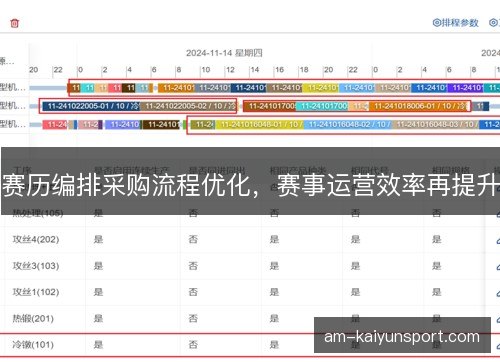Click the red trash delete icon

coord(15,23)
